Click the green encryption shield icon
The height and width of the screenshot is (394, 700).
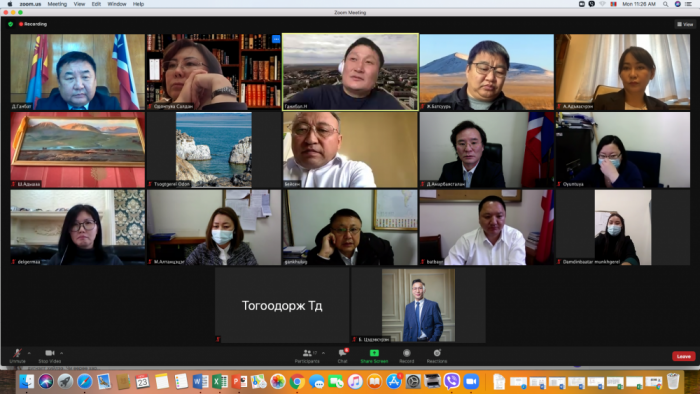coord(11,24)
